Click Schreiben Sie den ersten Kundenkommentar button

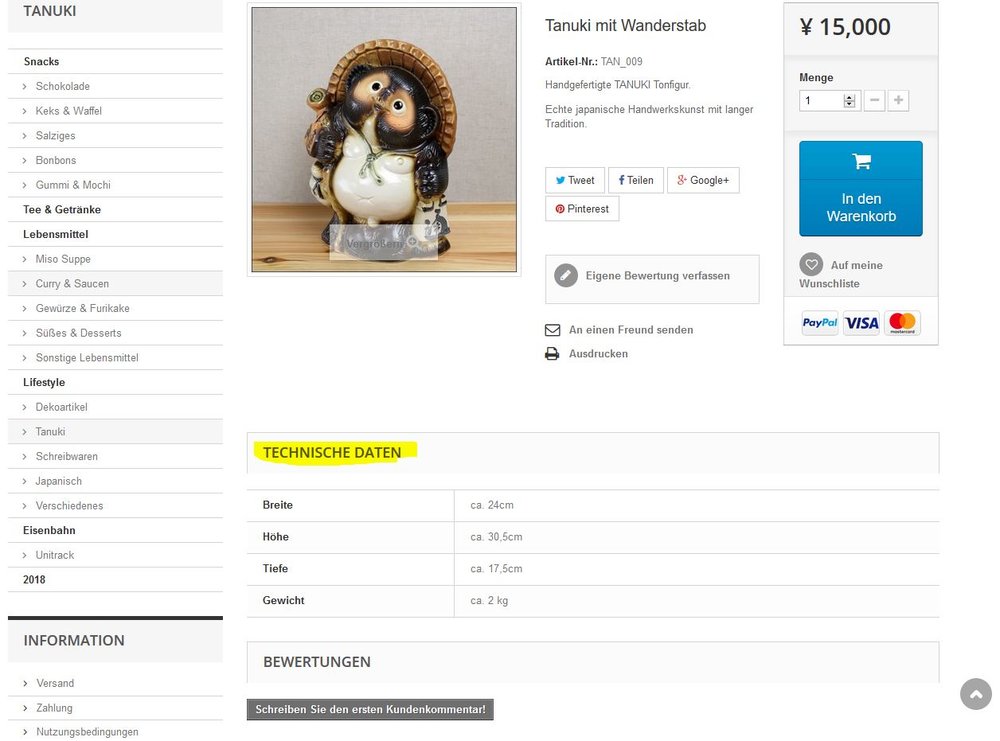coord(370,709)
